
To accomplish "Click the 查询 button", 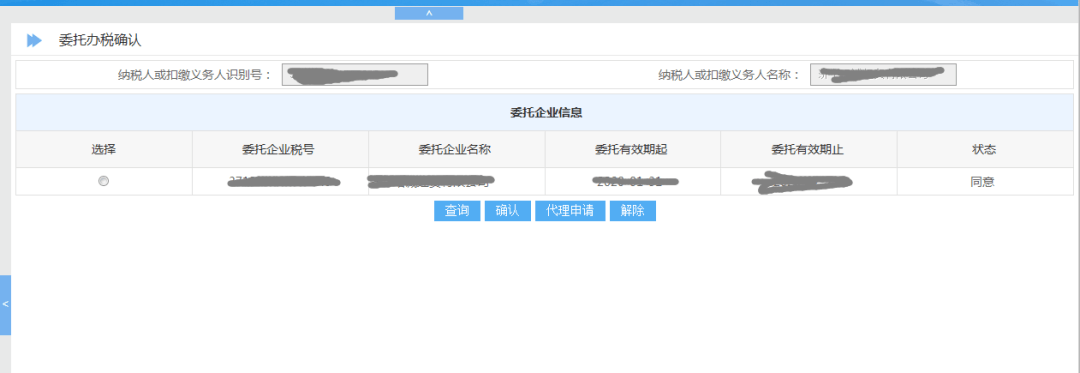I will pyautogui.click(x=457, y=211).
